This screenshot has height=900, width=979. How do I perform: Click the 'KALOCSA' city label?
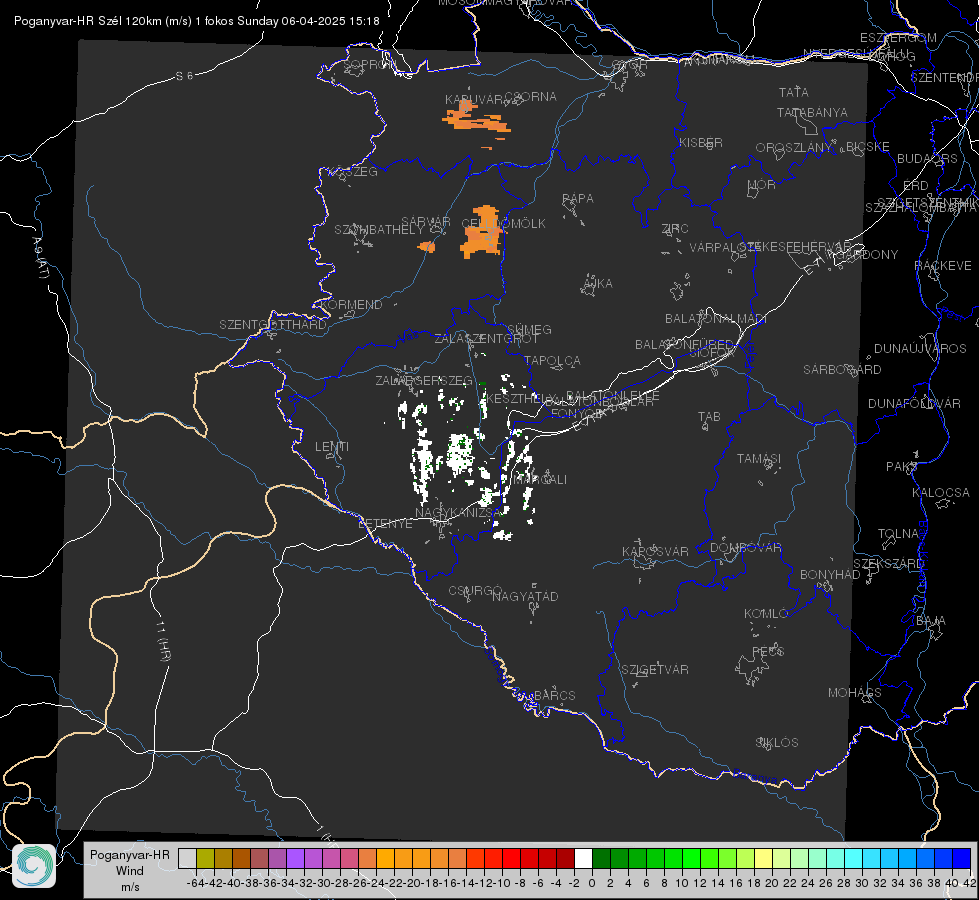tap(941, 493)
